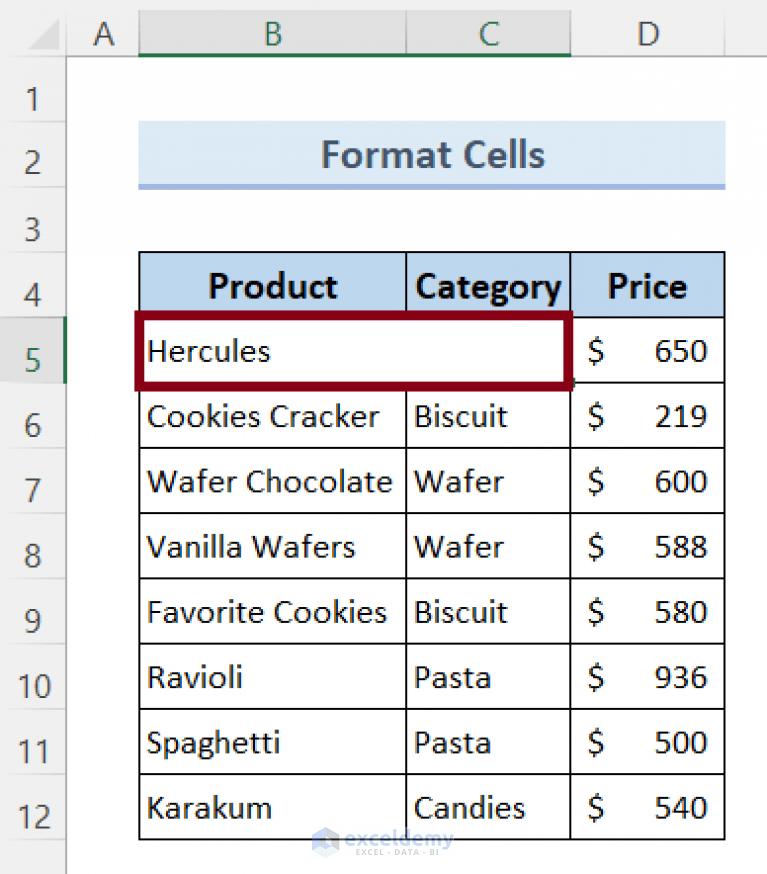Select the Cookies Cracker cell
Viewport: 767px width, 874px height.
coord(262,417)
